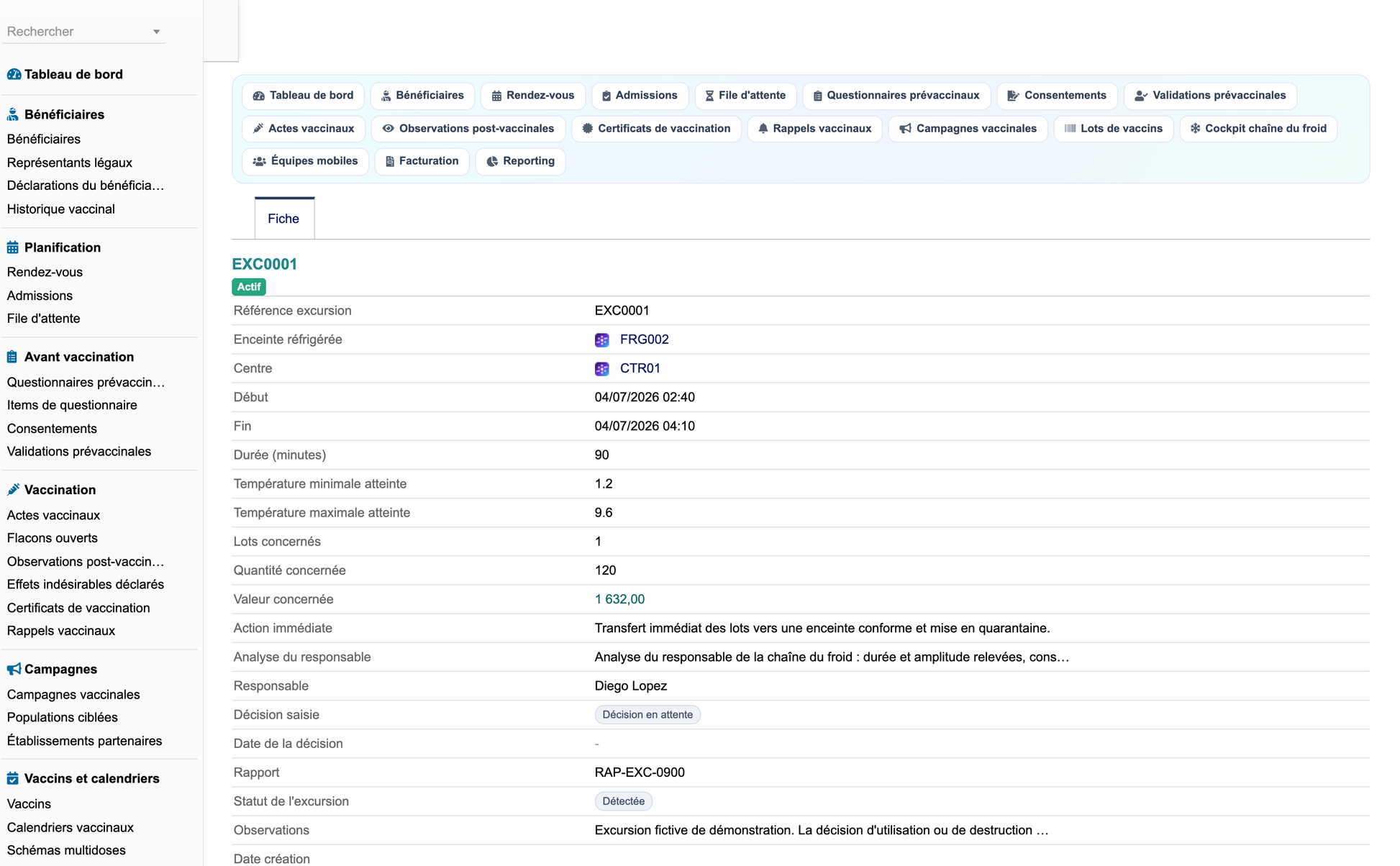Open Rappels vaccinaux in sidebar
Screen dimensions: 1400x866
(x=61, y=631)
